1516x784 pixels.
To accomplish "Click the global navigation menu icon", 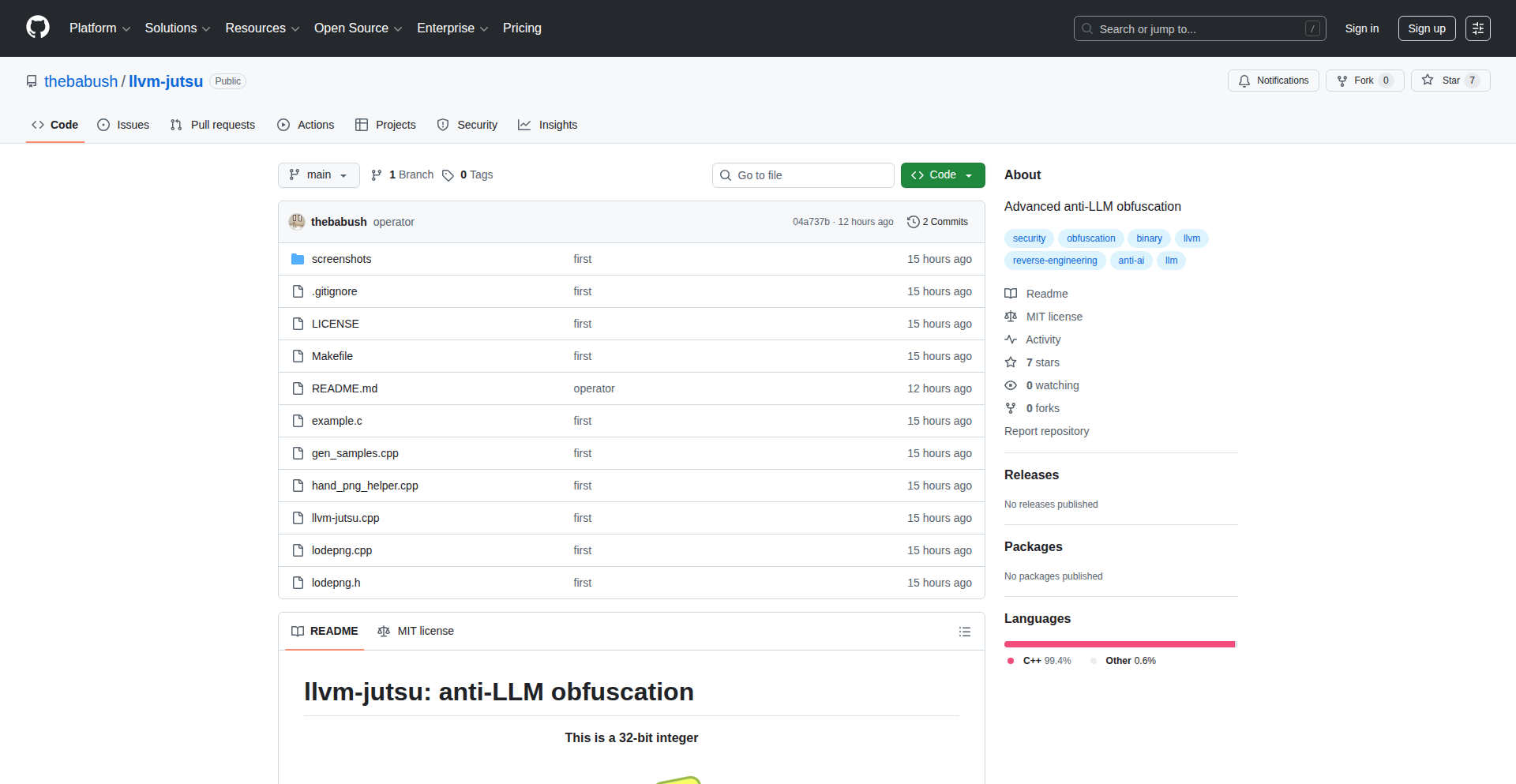I will [x=1477, y=28].
